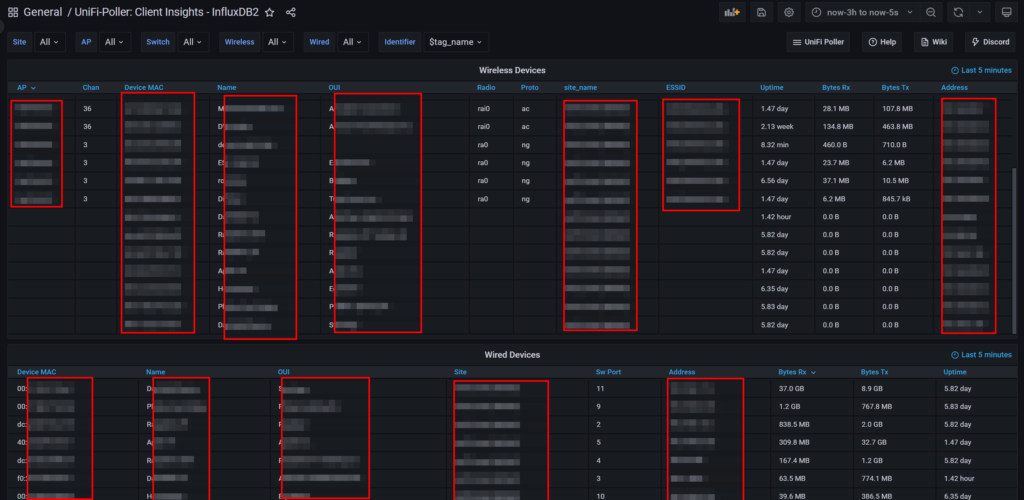Click the 774.1 MB value
Viewport: 1024px width, 500px height.
pos(876,478)
